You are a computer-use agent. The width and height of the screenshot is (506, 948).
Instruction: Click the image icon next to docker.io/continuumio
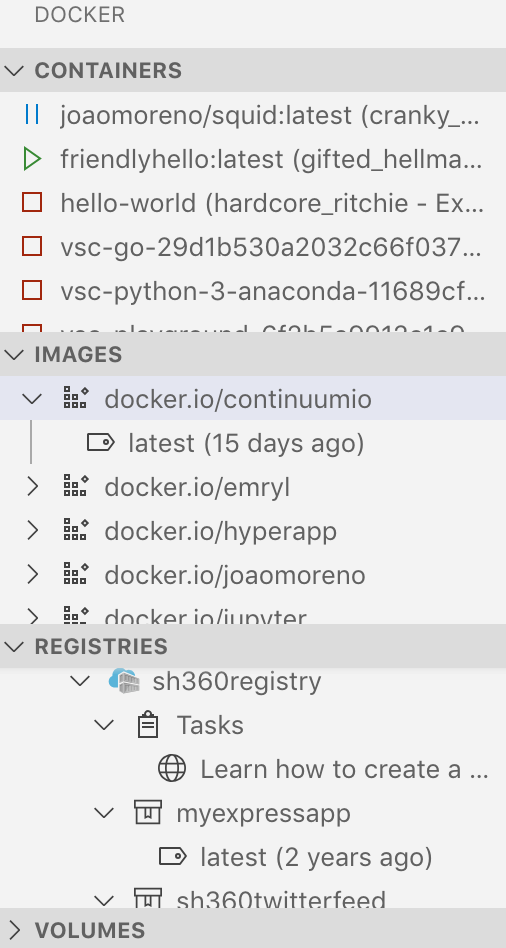coord(76,398)
